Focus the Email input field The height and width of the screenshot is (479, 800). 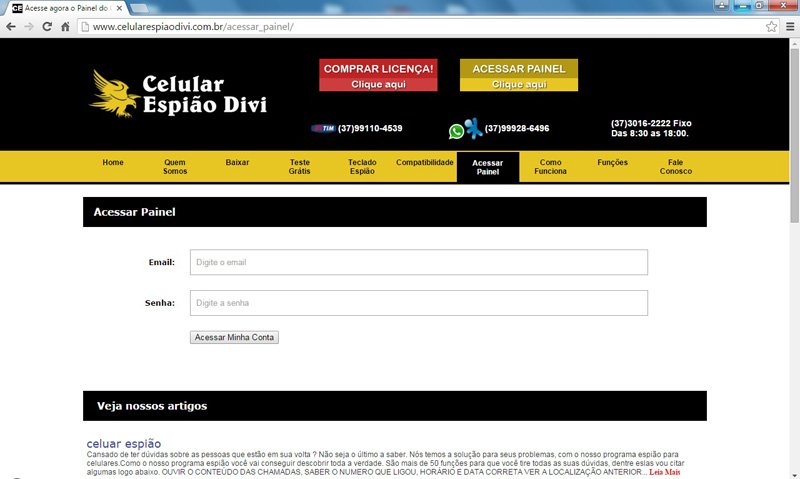[418, 262]
